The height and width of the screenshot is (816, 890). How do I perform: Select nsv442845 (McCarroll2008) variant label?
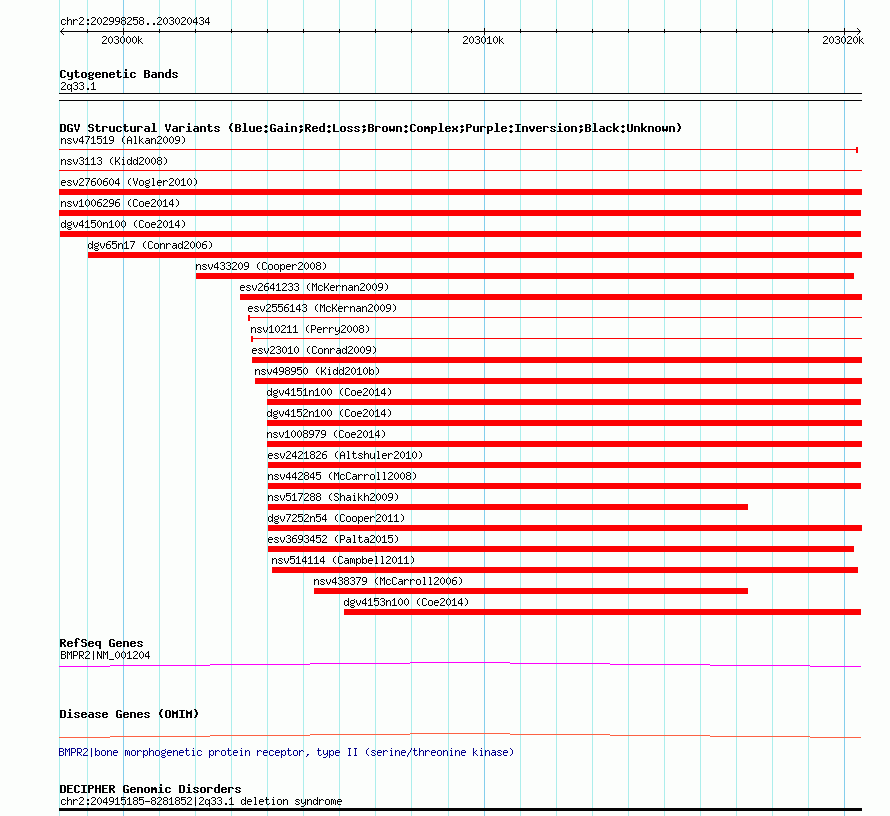pos(342,476)
